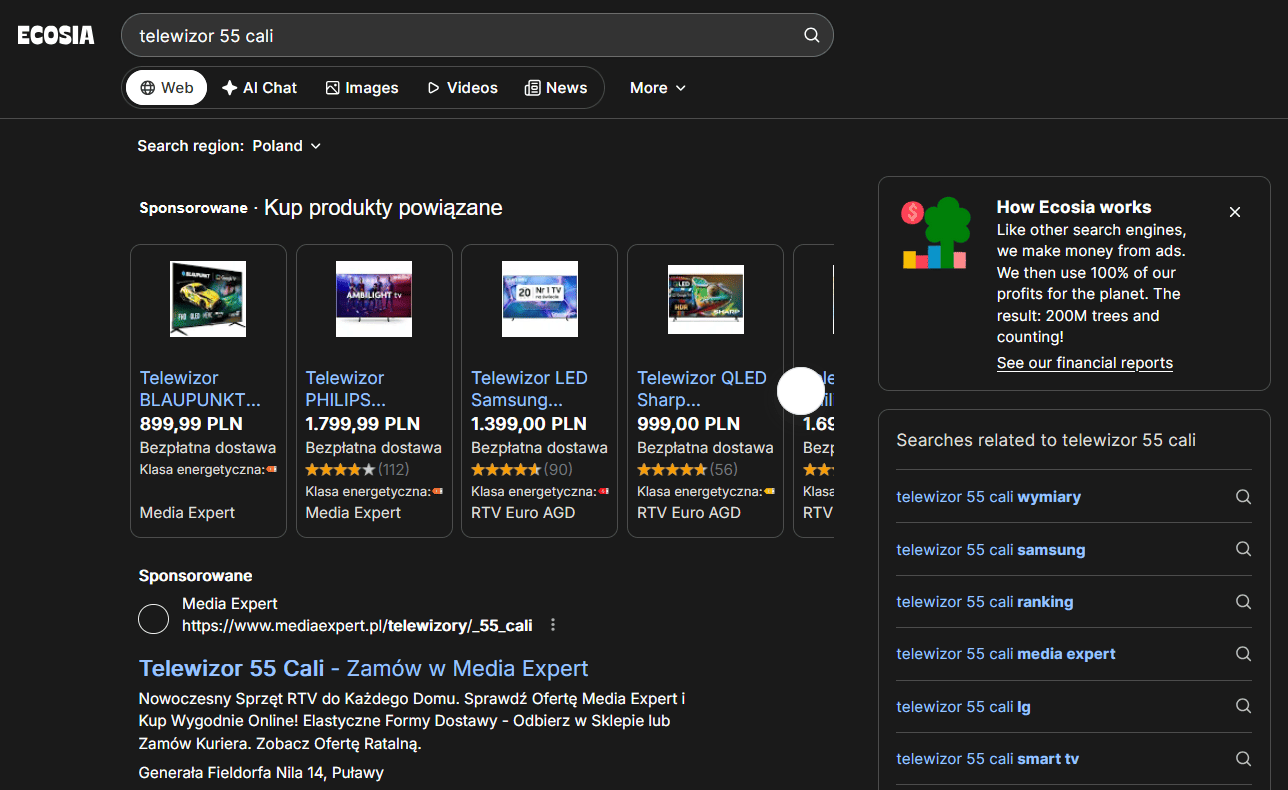Click magnifier icon beside lg suggestion
1288x790 pixels.
pyautogui.click(x=1243, y=706)
